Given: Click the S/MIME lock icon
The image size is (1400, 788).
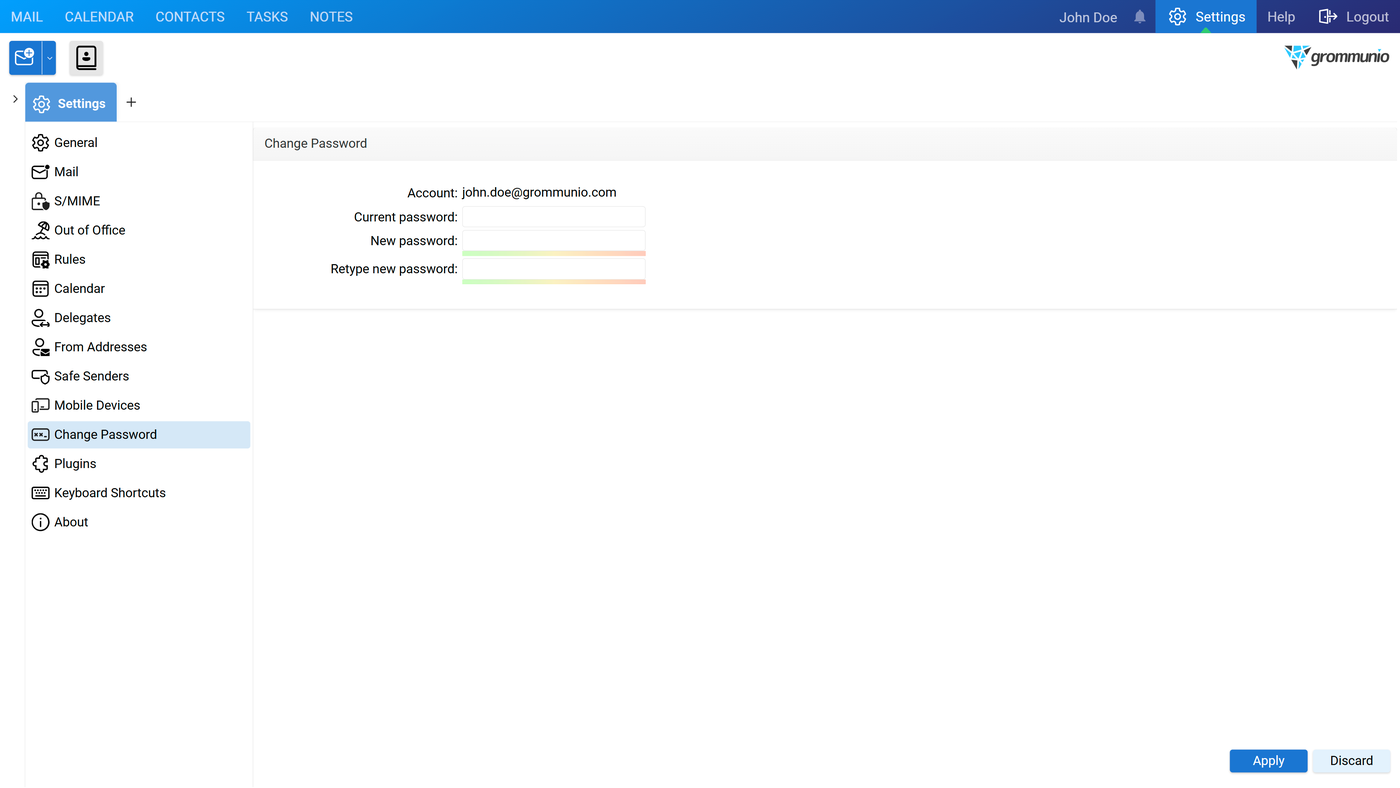Looking at the screenshot, I should [x=40, y=201].
